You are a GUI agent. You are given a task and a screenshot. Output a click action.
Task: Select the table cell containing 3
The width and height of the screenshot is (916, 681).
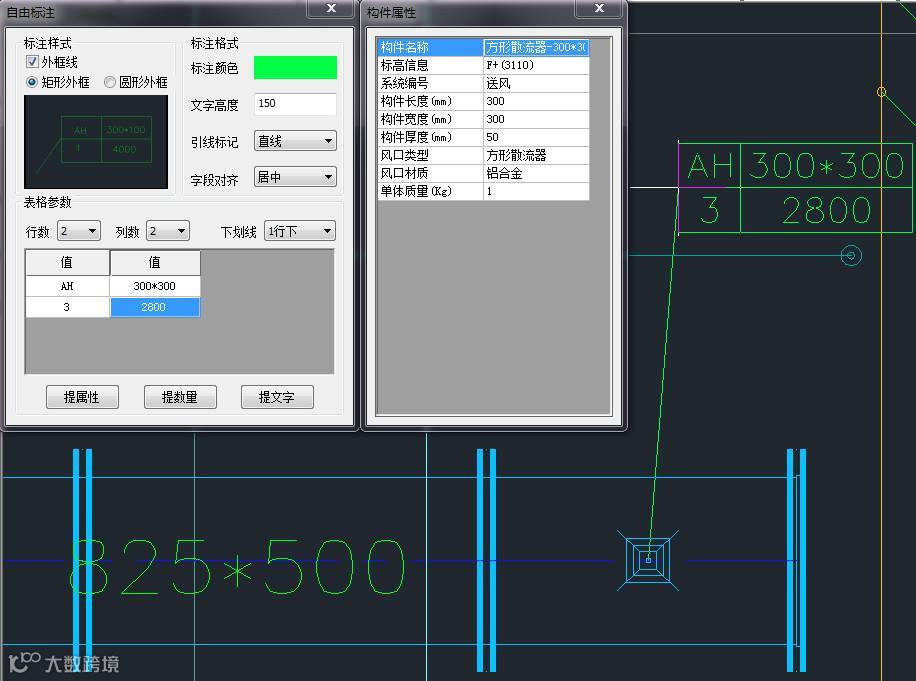point(67,307)
